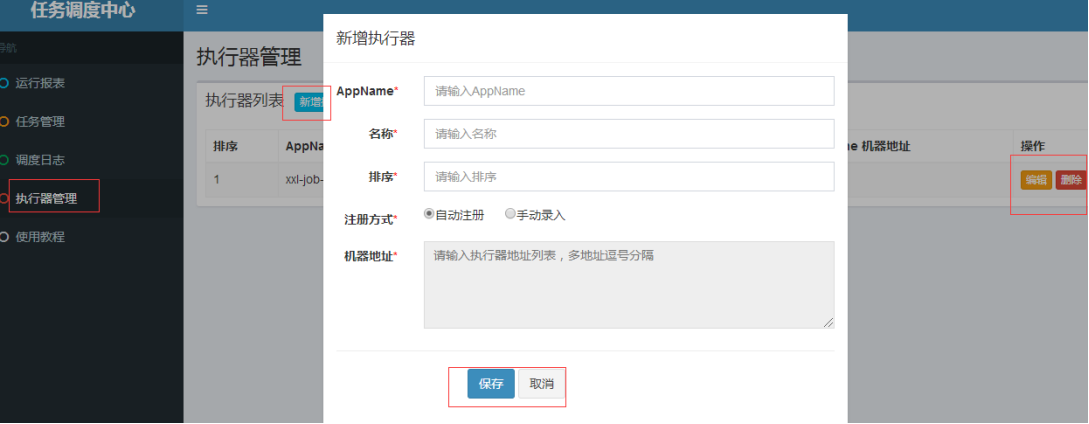
Task: Click the orange 编辑 button in table row
Action: coord(1036,180)
